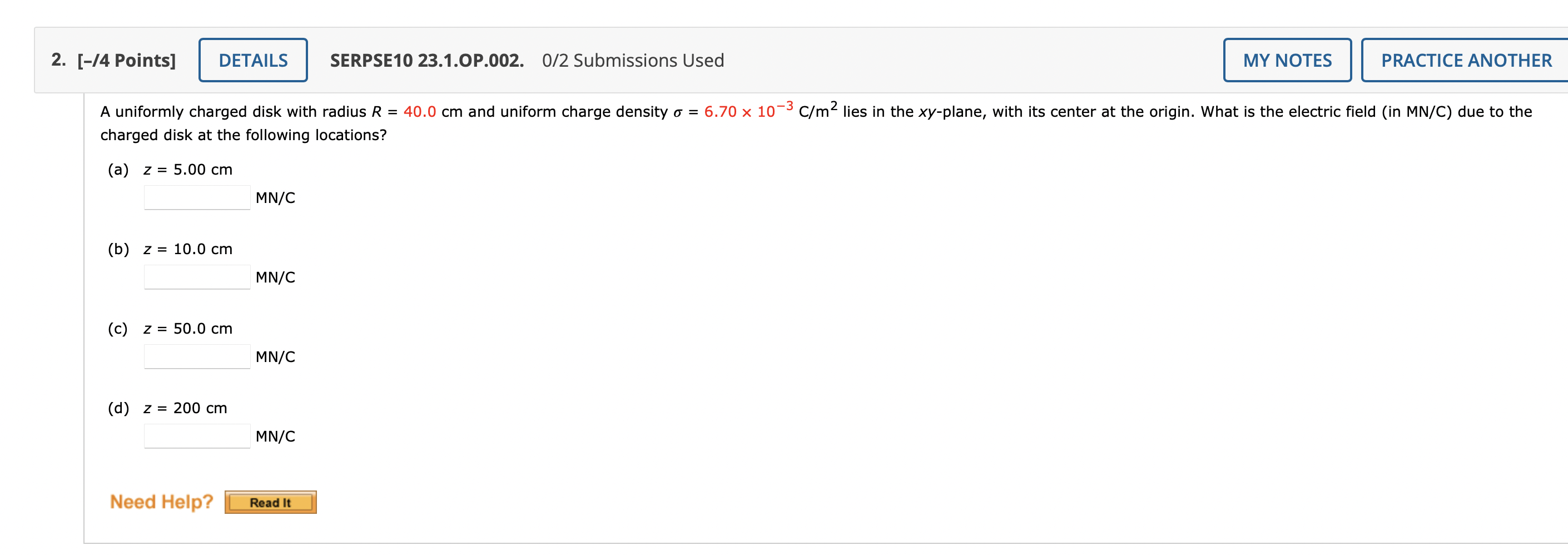This screenshot has width=1568, height=555.
Task: Click the SERPSE10 23.1.OP.002 problem label
Action: 426,60
